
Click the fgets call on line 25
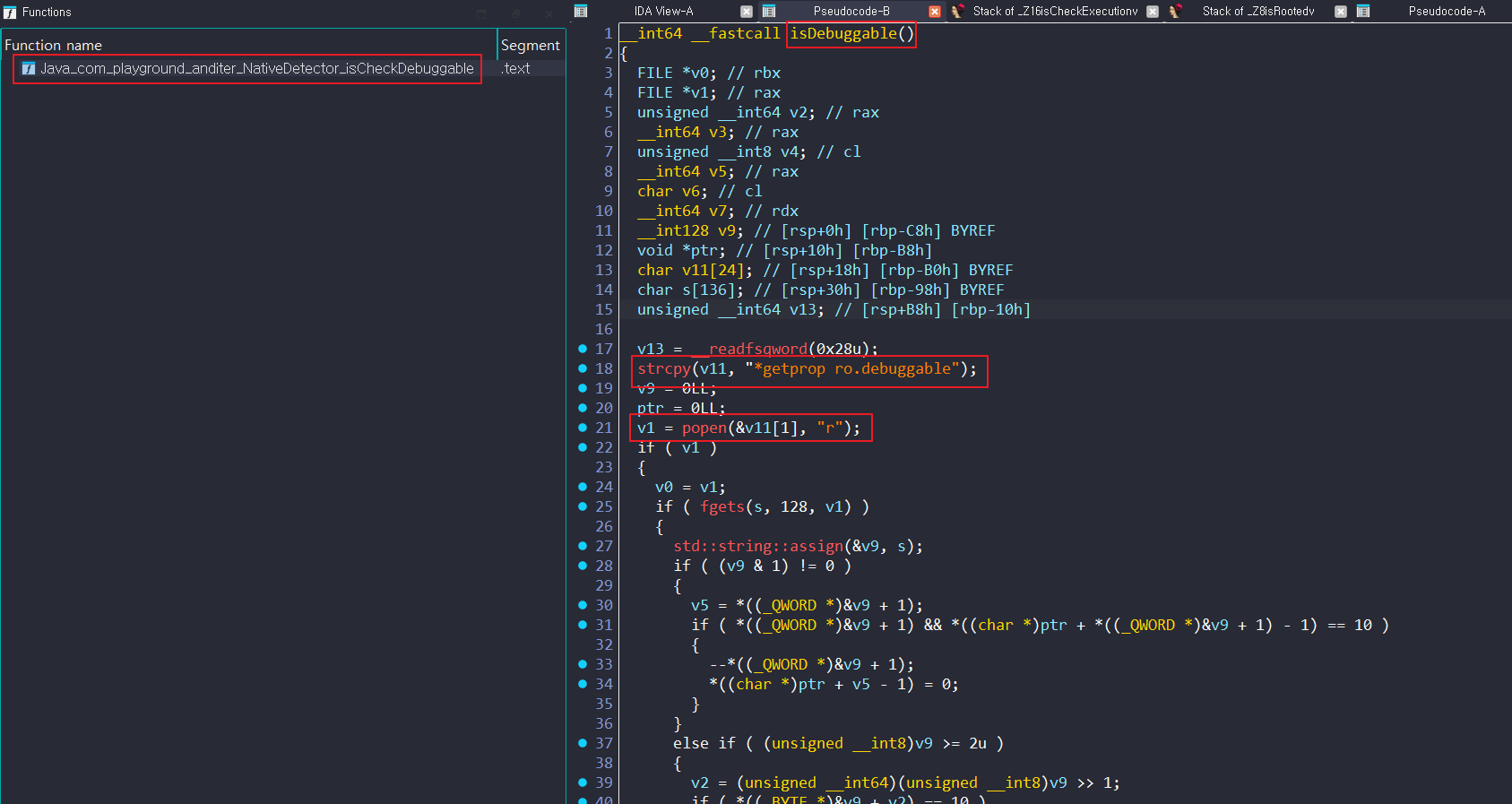click(x=722, y=506)
